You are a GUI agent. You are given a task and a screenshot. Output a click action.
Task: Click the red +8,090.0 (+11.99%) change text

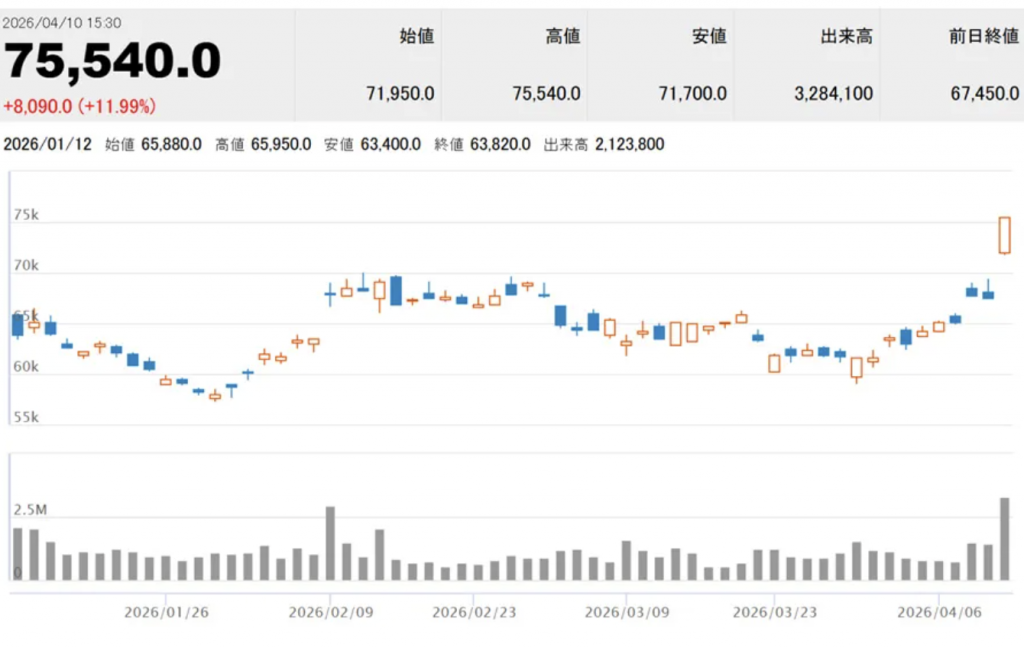[x=79, y=106]
